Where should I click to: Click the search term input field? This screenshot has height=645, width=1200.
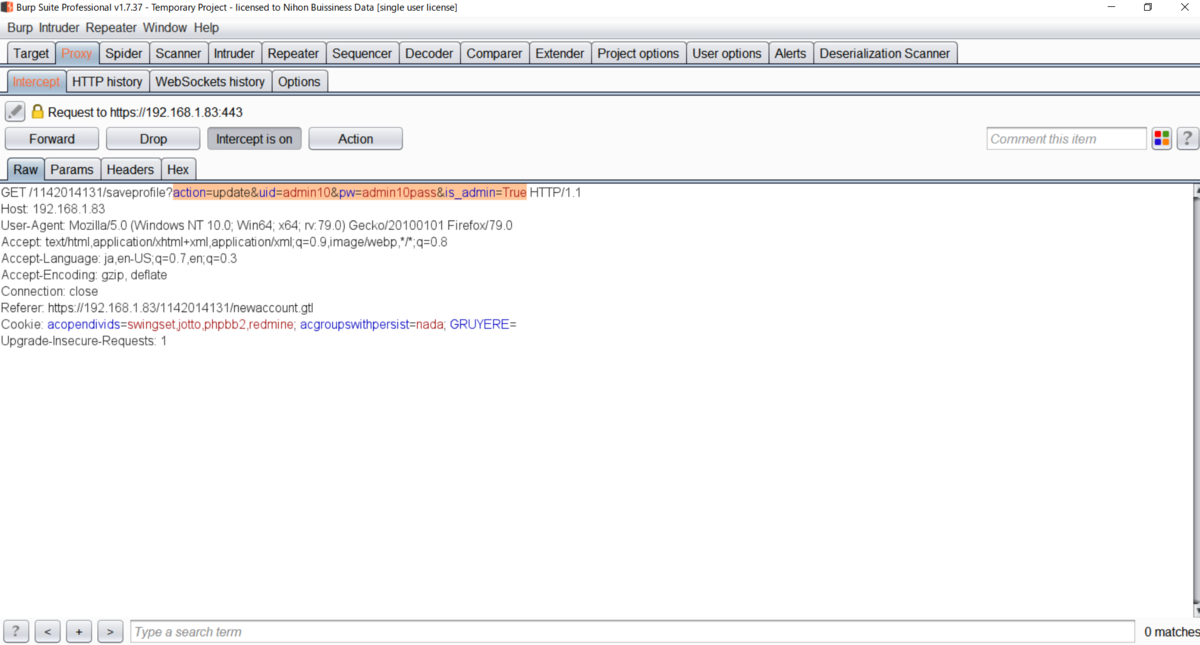pyautogui.click(x=633, y=632)
